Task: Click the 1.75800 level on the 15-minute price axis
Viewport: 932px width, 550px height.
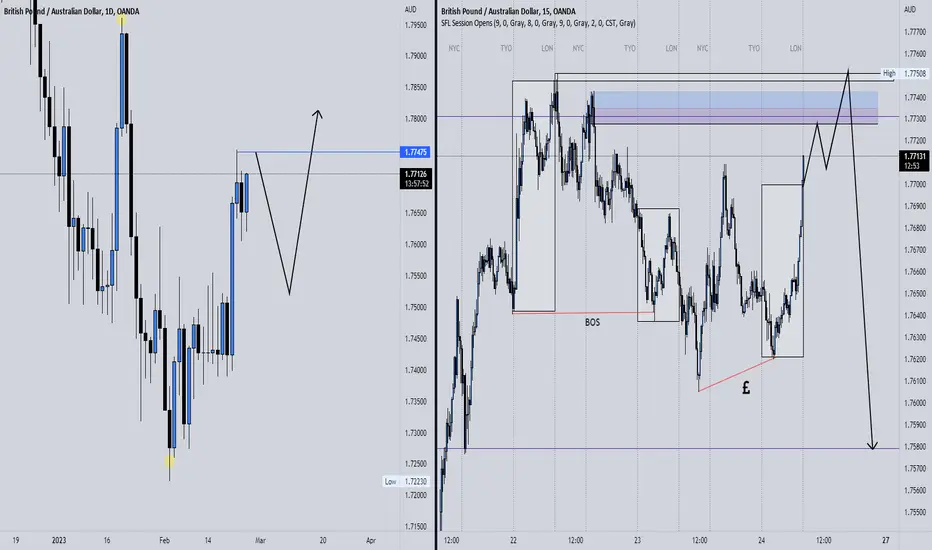Action: [x=915, y=447]
